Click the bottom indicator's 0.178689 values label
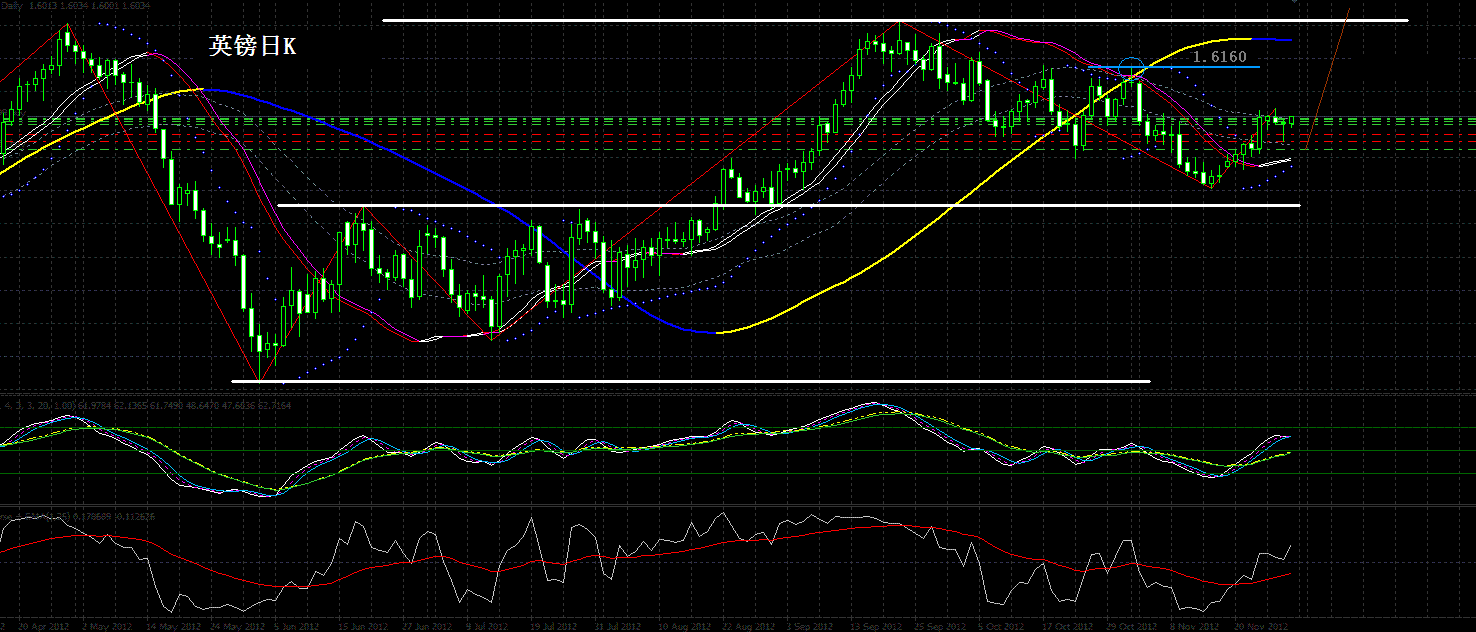 click(x=78, y=516)
